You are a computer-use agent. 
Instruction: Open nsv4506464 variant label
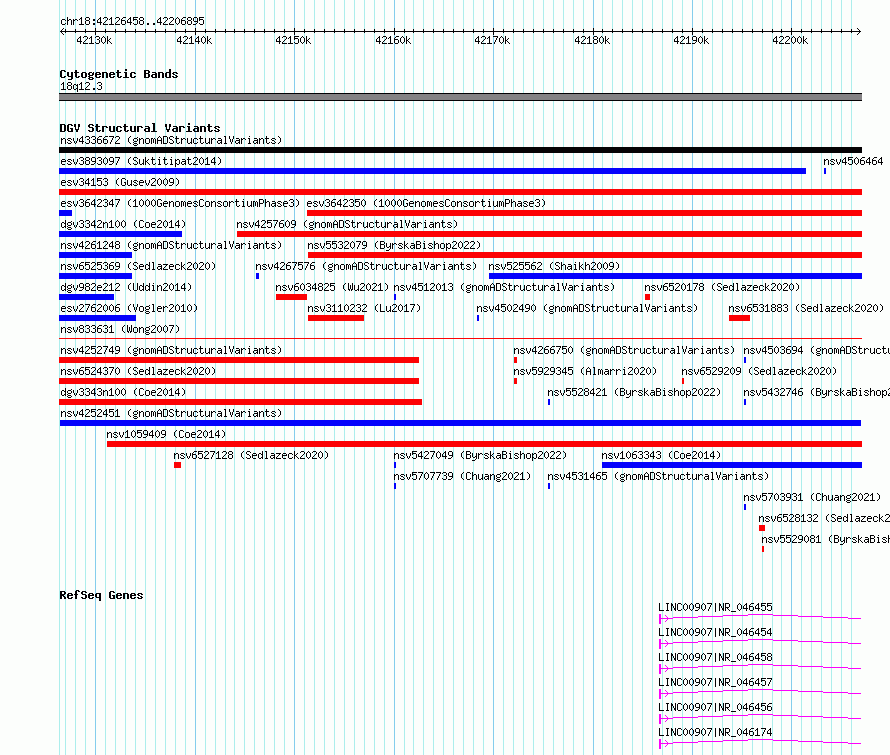pyautogui.click(x=853, y=161)
